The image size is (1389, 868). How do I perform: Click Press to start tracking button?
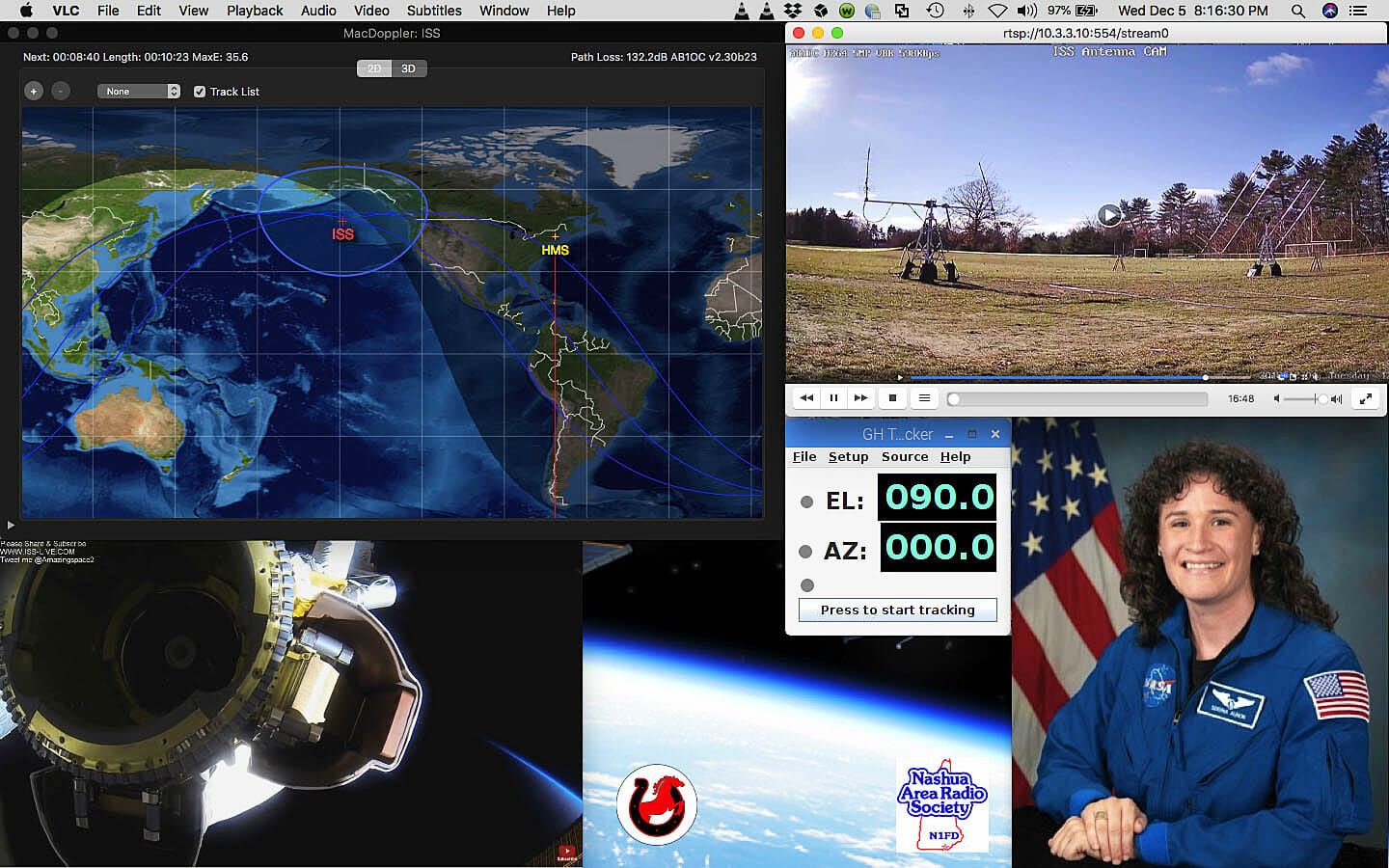coord(898,610)
